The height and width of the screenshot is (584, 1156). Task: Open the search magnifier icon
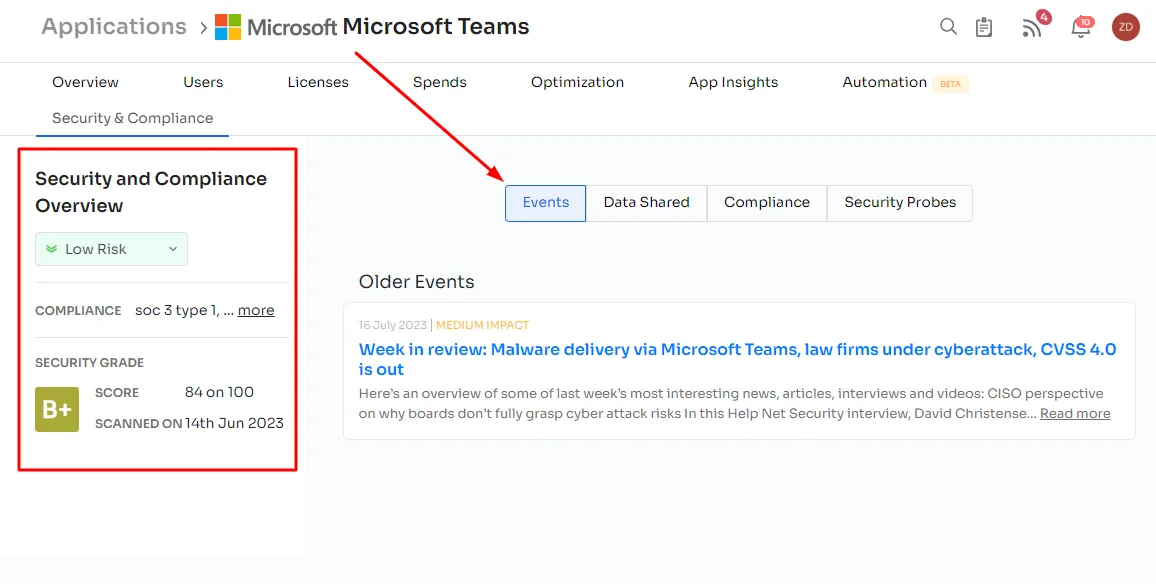click(x=948, y=27)
